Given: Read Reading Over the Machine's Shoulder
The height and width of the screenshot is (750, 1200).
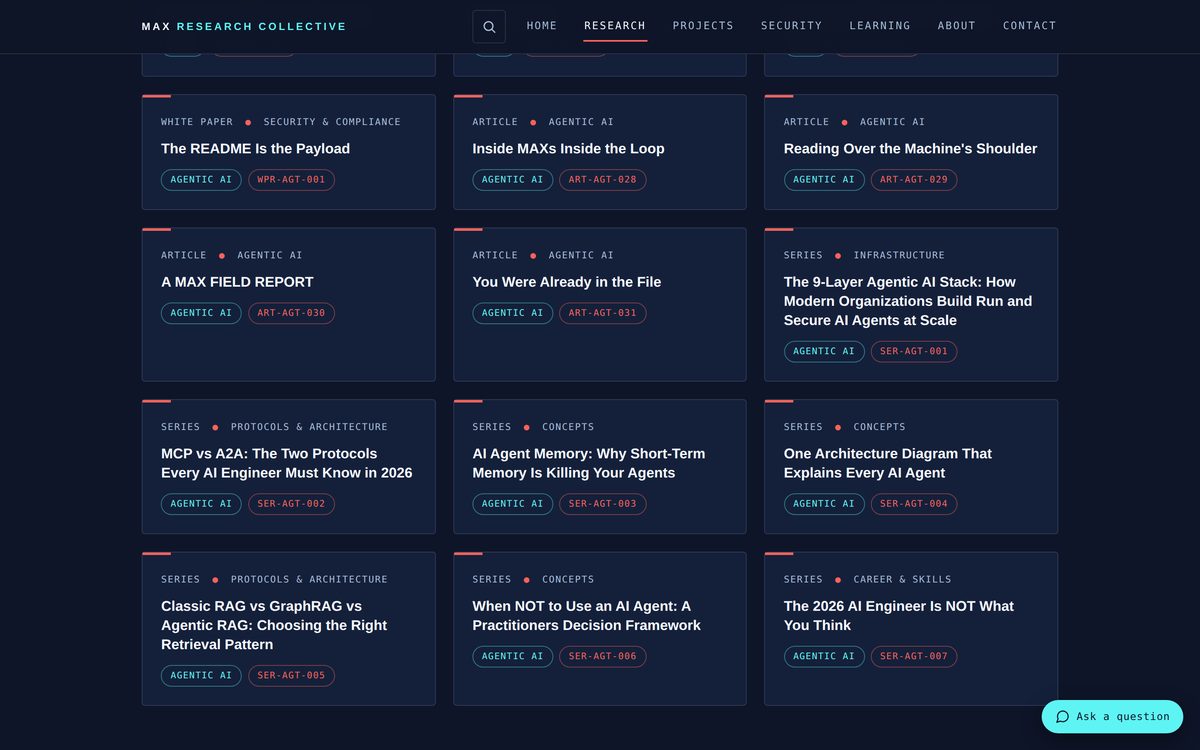Looking at the screenshot, I should coord(910,149).
